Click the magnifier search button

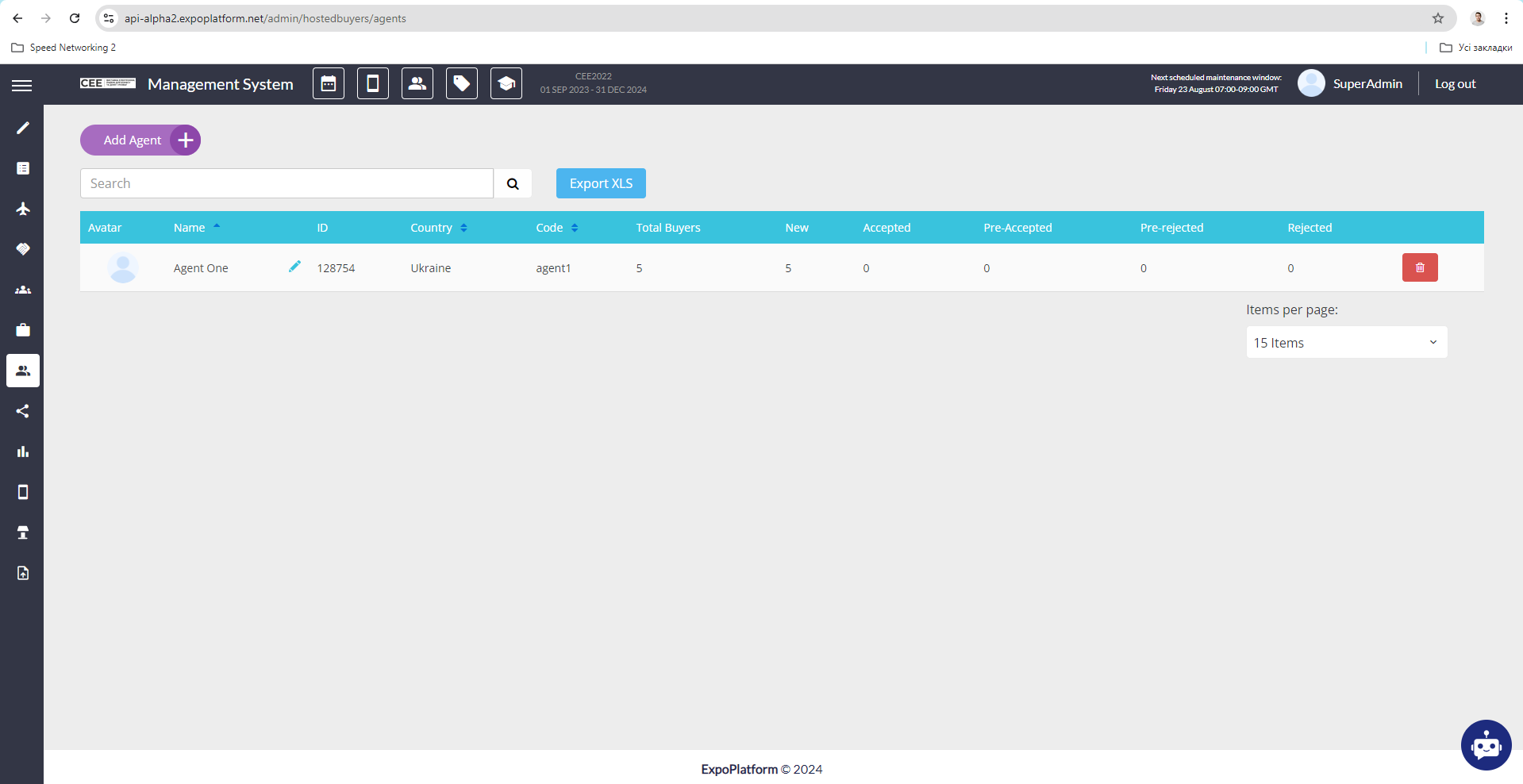513,183
